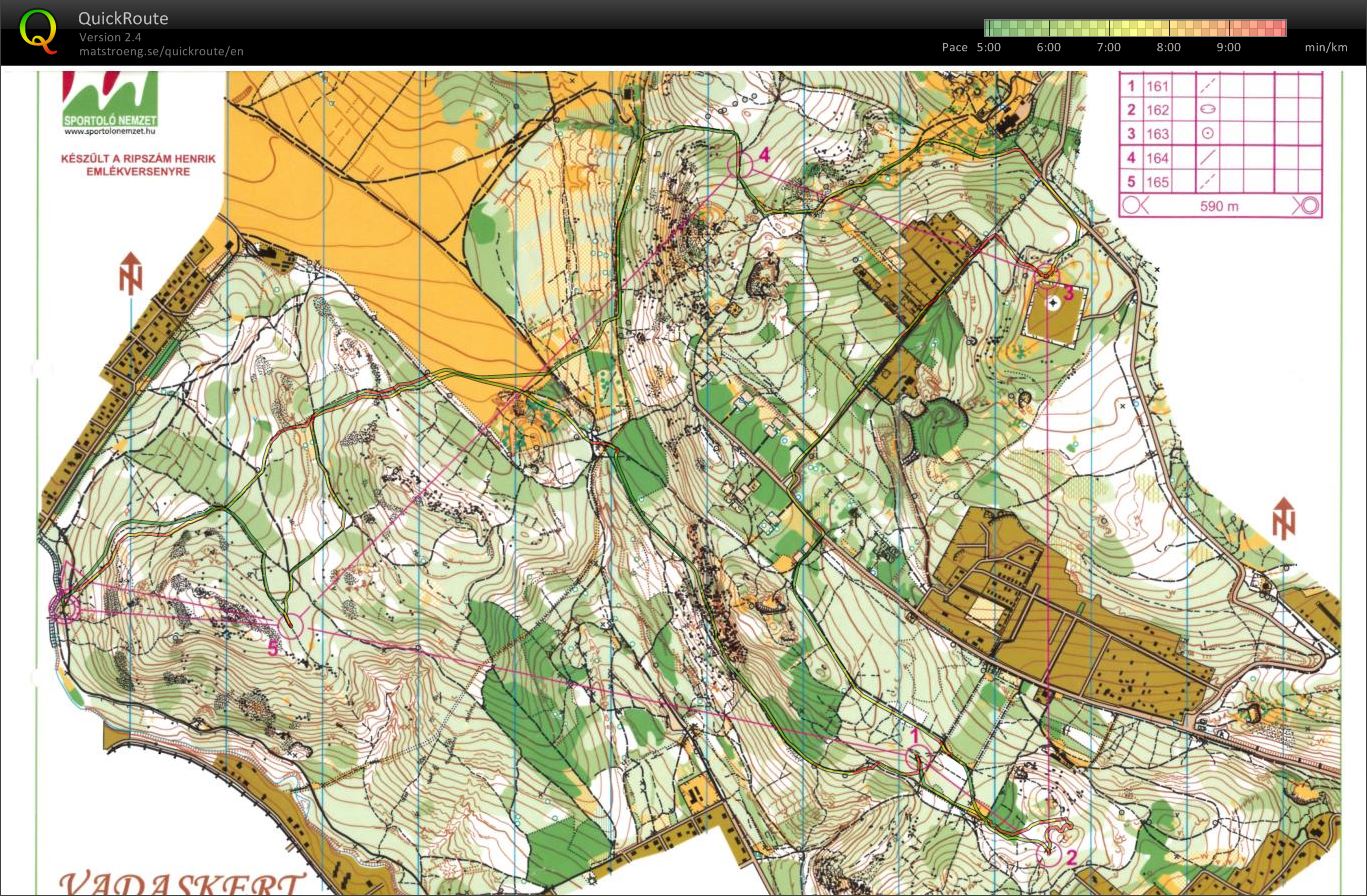1367x896 pixels.
Task: Click the dotted circle symbol in row 163
Action: coord(1208,134)
